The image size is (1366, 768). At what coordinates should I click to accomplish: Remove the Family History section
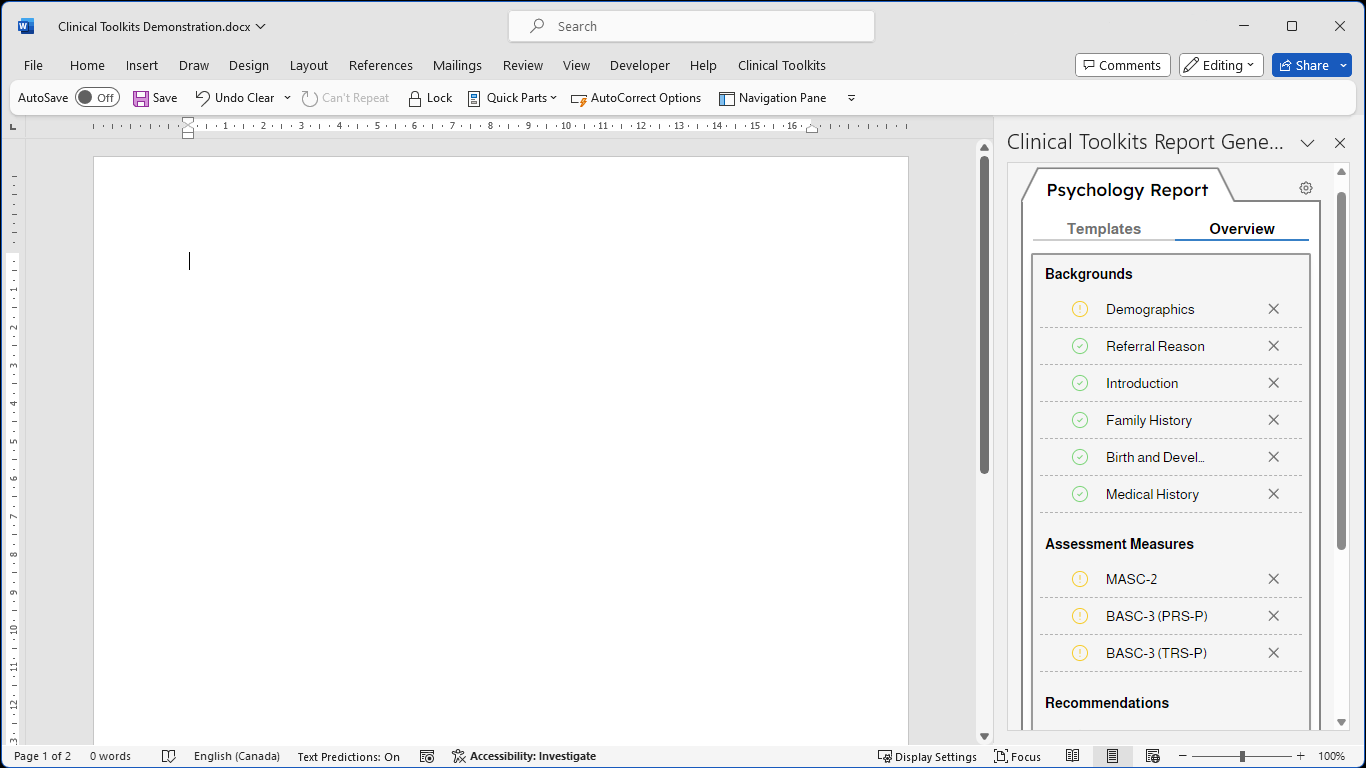click(x=1274, y=420)
